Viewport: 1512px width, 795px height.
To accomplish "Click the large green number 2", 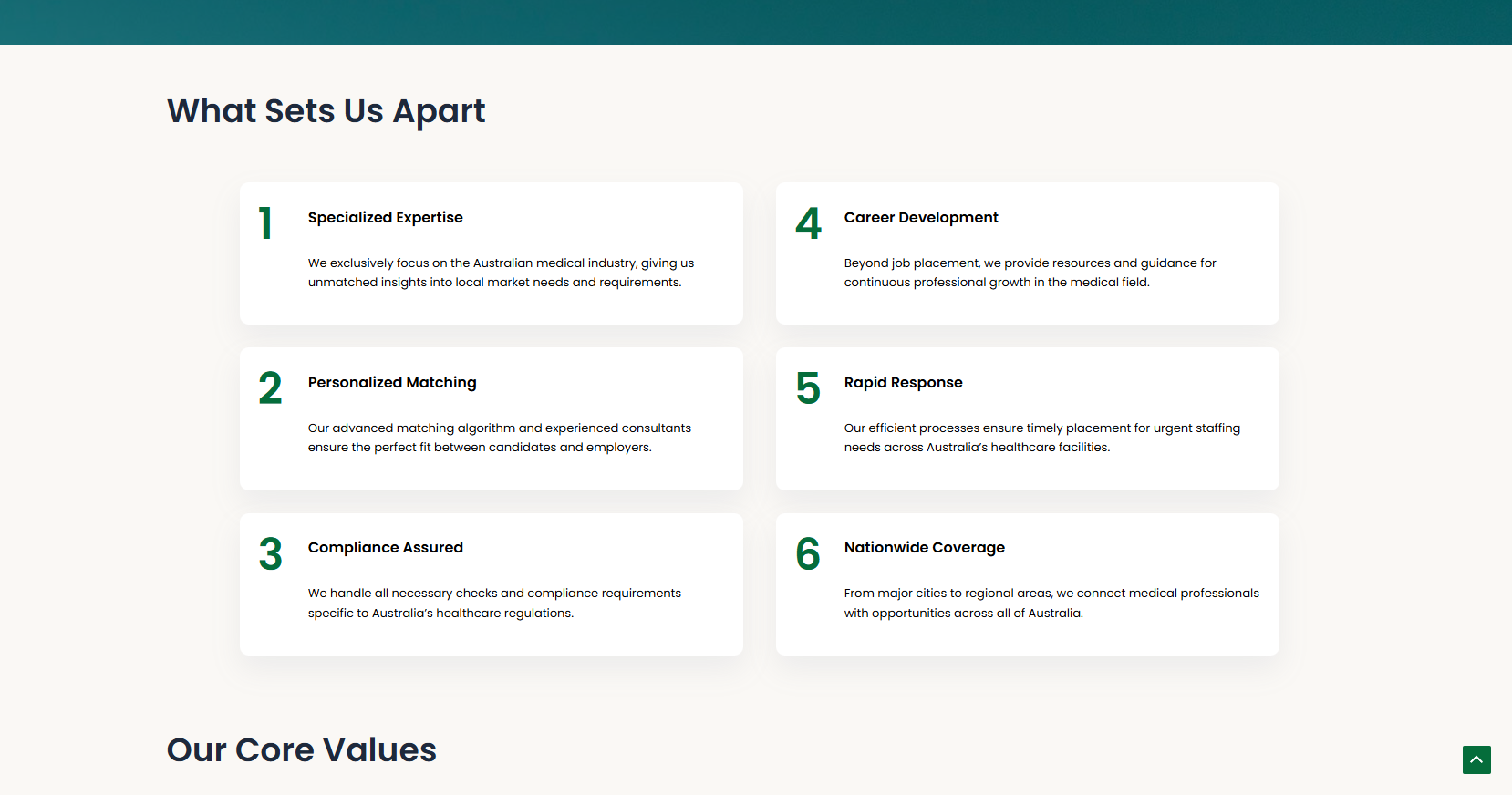I will [x=270, y=388].
